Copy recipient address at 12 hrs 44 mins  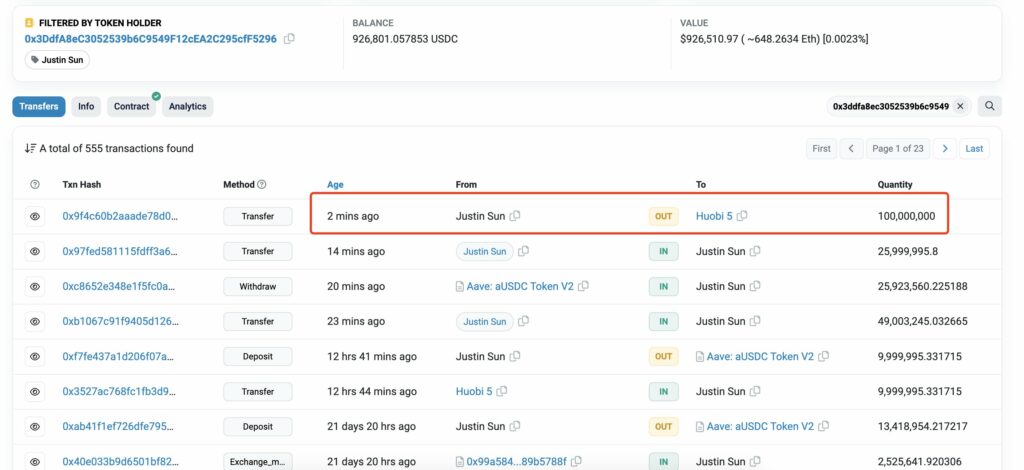pyautogui.click(x=755, y=392)
